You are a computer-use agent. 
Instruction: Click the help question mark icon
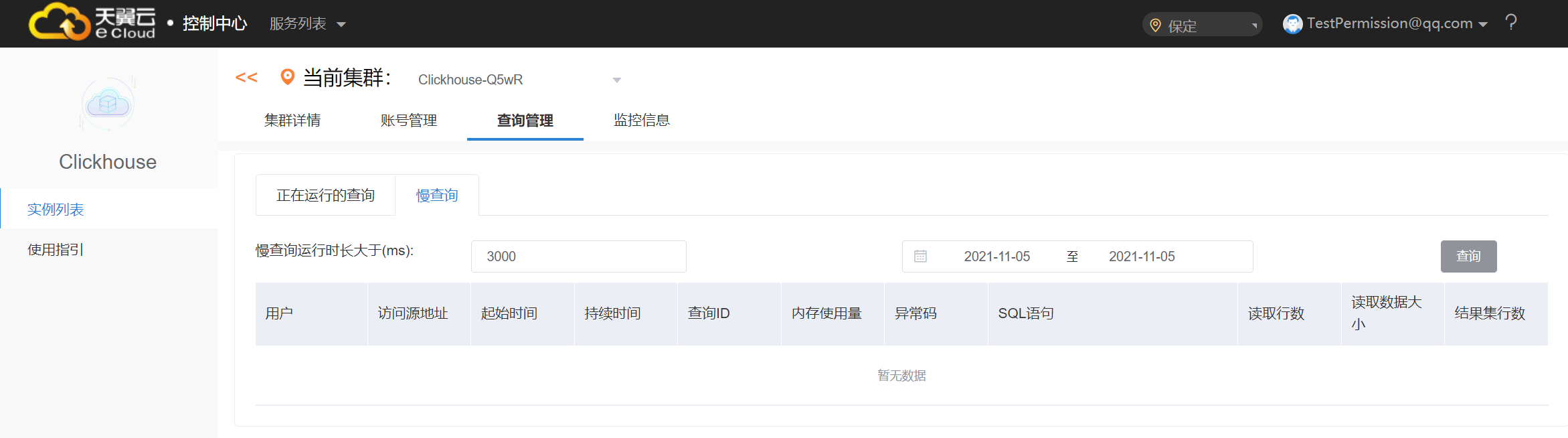[x=1510, y=23]
